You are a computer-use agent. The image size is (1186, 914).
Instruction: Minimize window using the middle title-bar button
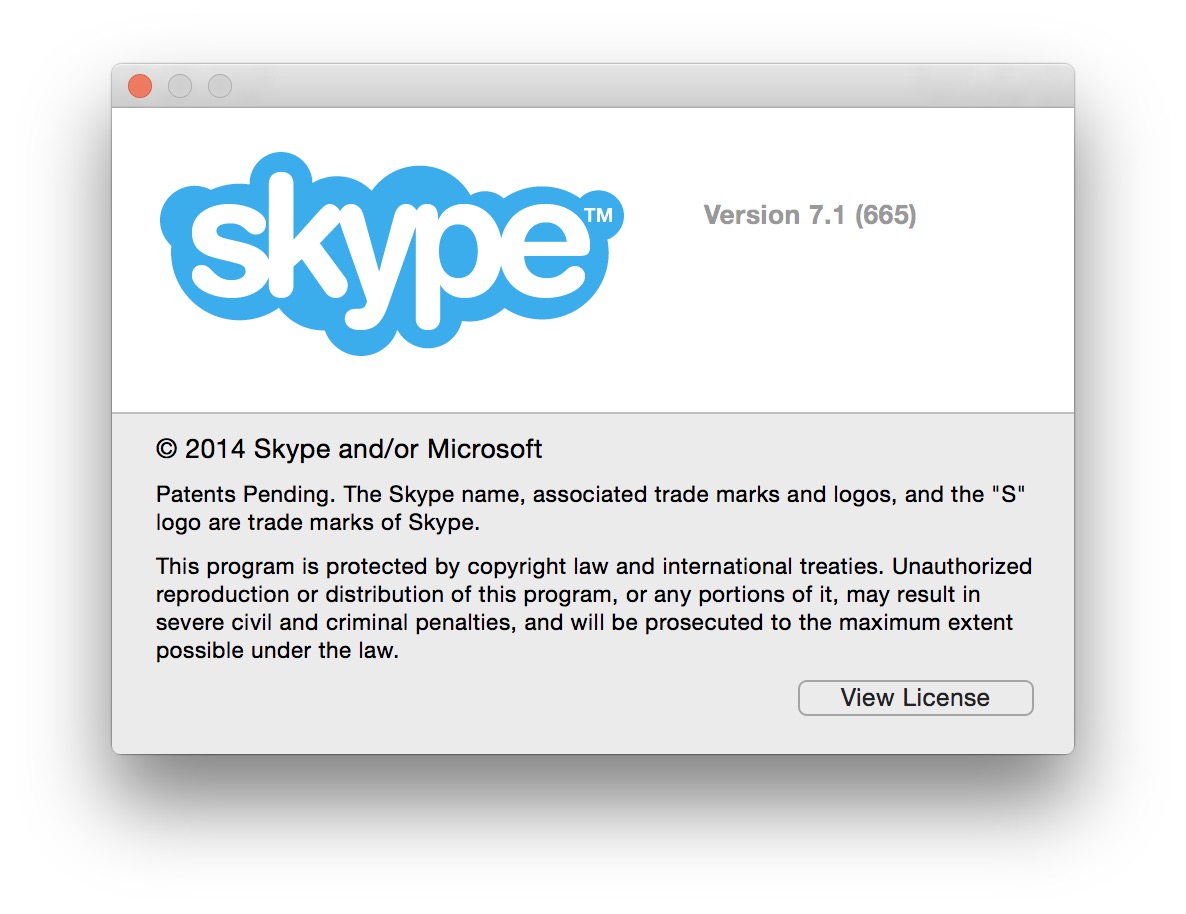click(180, 86)
